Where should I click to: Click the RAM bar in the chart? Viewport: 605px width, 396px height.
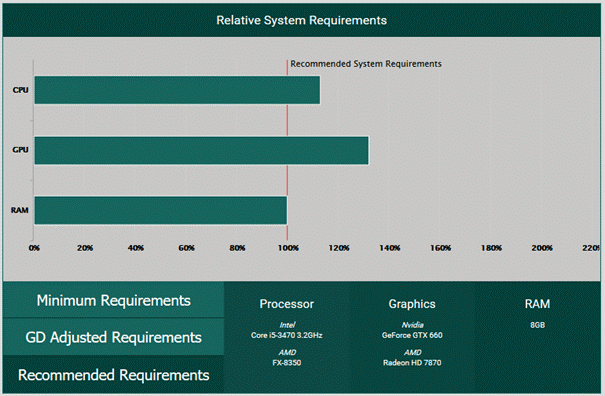[161, 210]
